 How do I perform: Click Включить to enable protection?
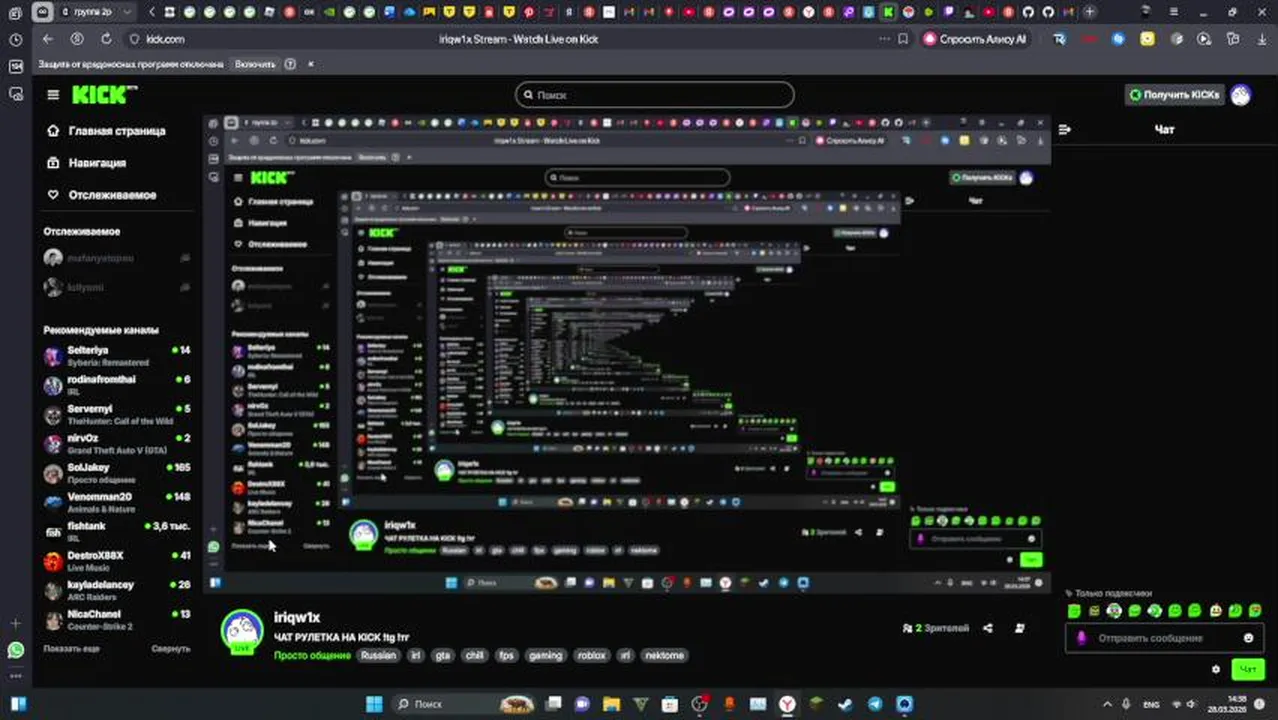pyautogui.click(x=254, y=64)
